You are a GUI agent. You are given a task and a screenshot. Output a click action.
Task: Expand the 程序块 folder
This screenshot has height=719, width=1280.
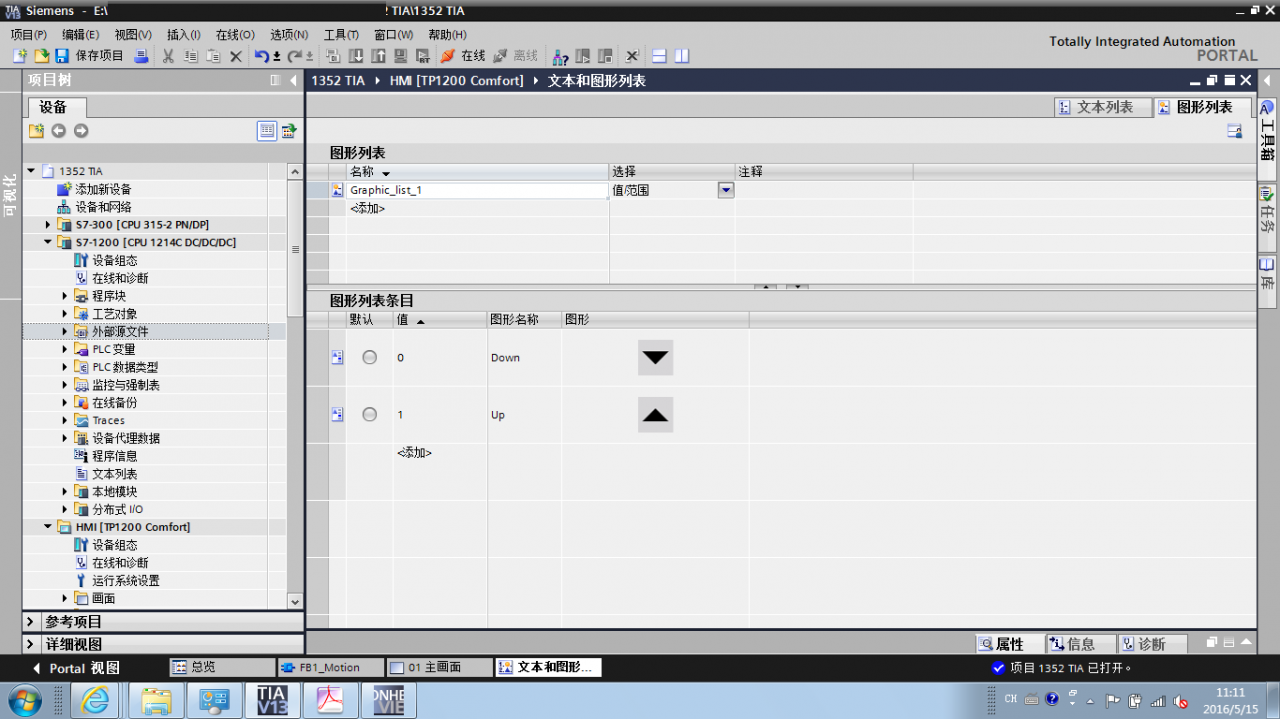tap(65, 296)
